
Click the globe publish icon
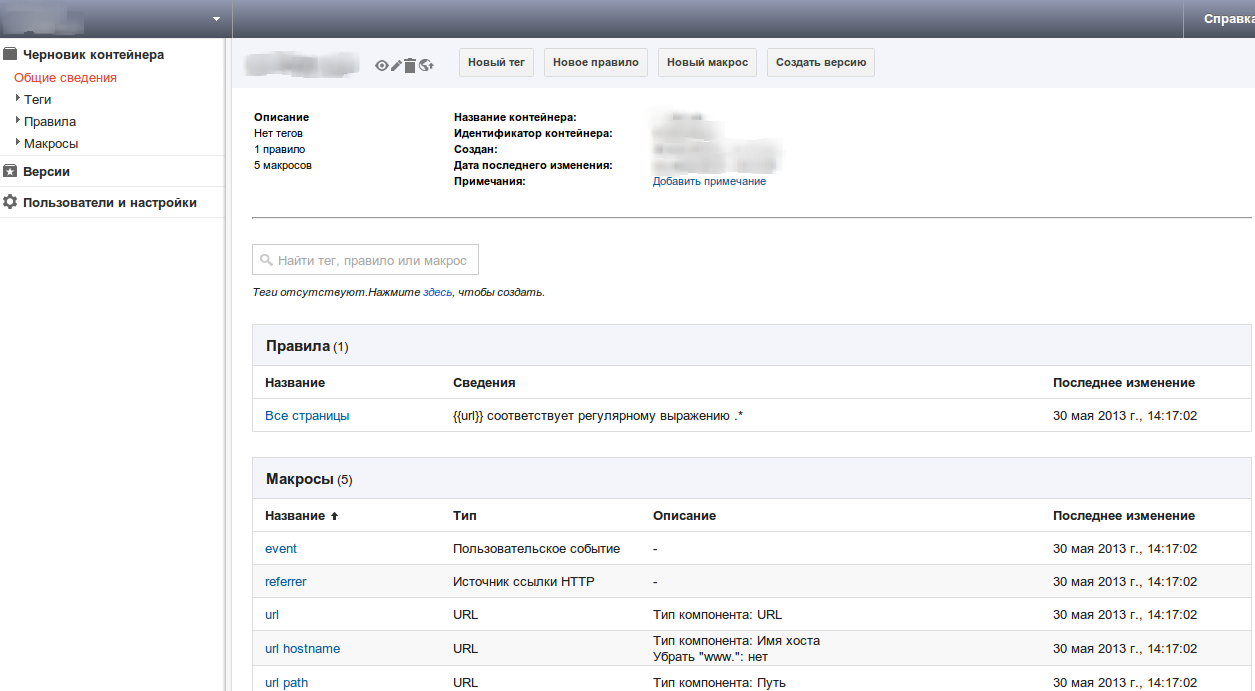(x=426, y=65)
